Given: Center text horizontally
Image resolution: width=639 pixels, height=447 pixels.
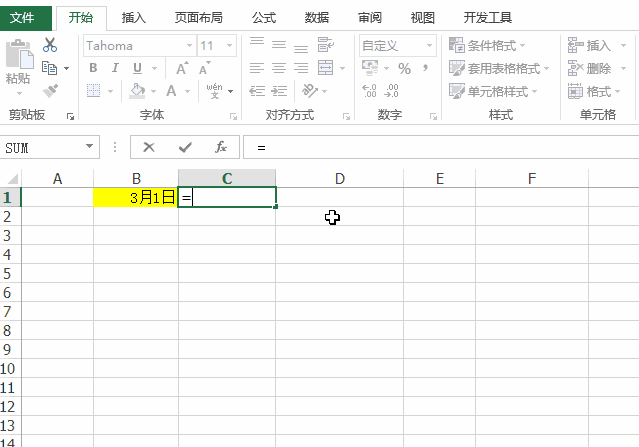Looking at the screenshot, I should pyautogui.click(x=279, y=68).
